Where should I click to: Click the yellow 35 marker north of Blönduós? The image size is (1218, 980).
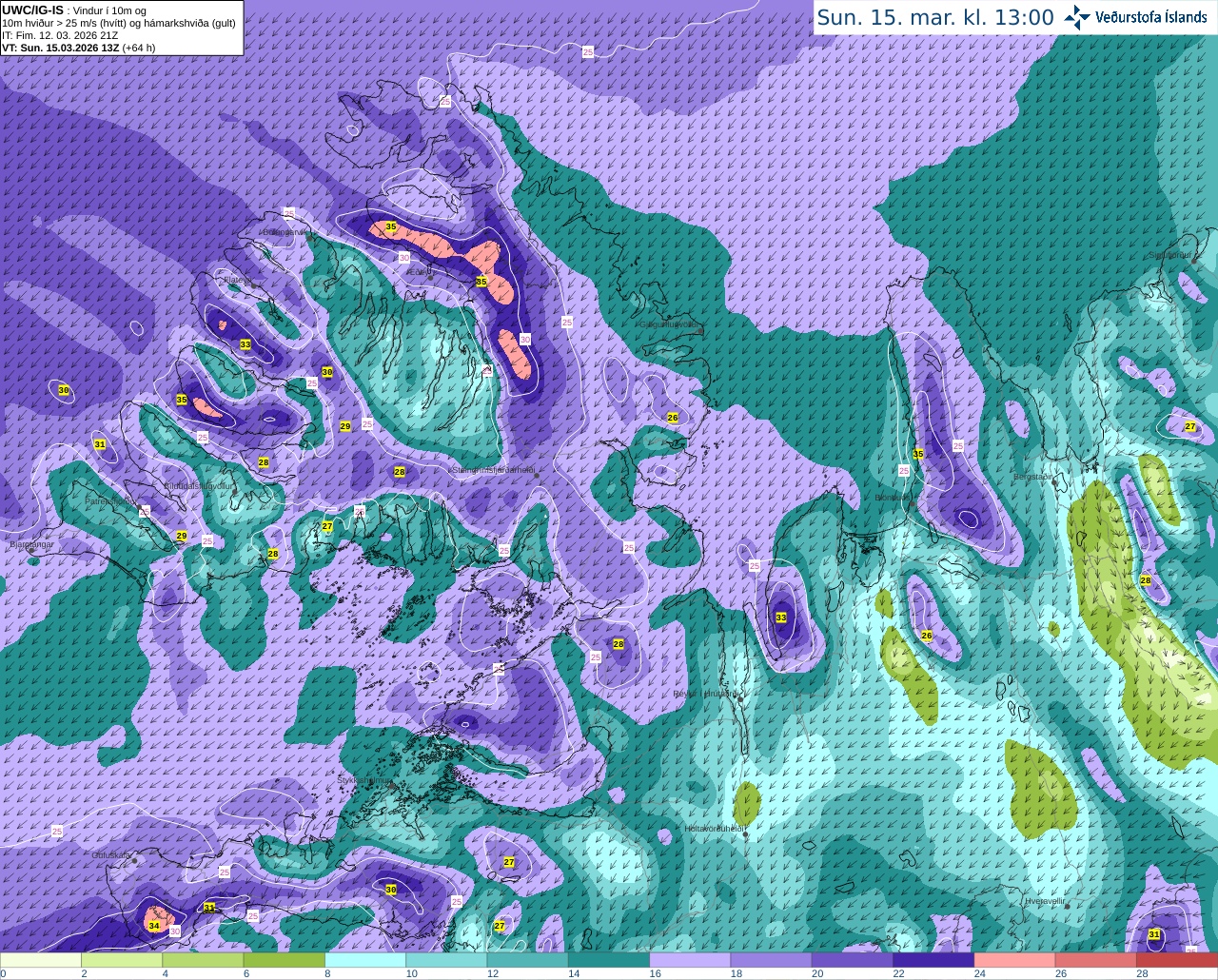click(x=918, y=454)
